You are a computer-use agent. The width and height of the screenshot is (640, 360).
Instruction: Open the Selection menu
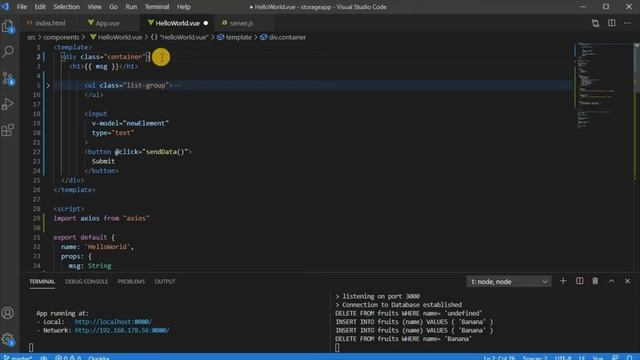point(67,7)
